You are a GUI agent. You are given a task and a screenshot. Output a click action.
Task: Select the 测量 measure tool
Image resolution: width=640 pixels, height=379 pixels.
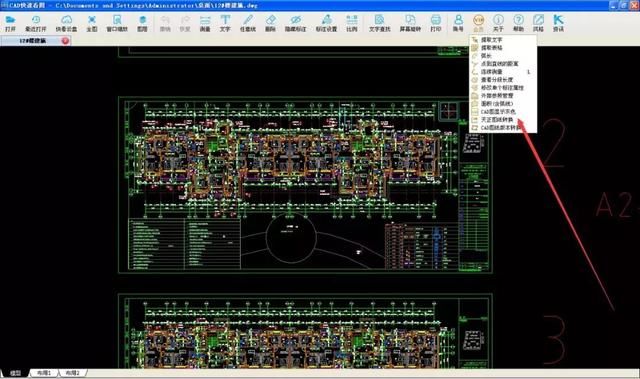pos(205,23)
